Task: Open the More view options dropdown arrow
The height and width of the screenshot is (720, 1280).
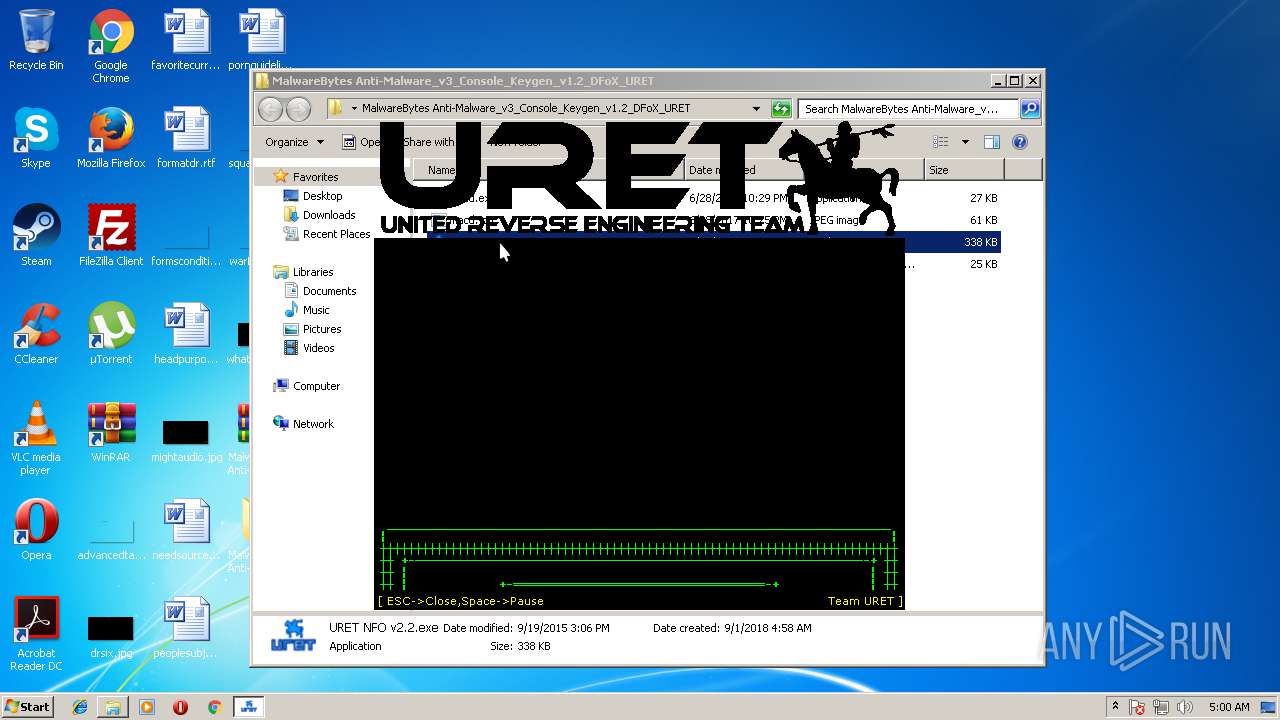Action: pos(965,142)
